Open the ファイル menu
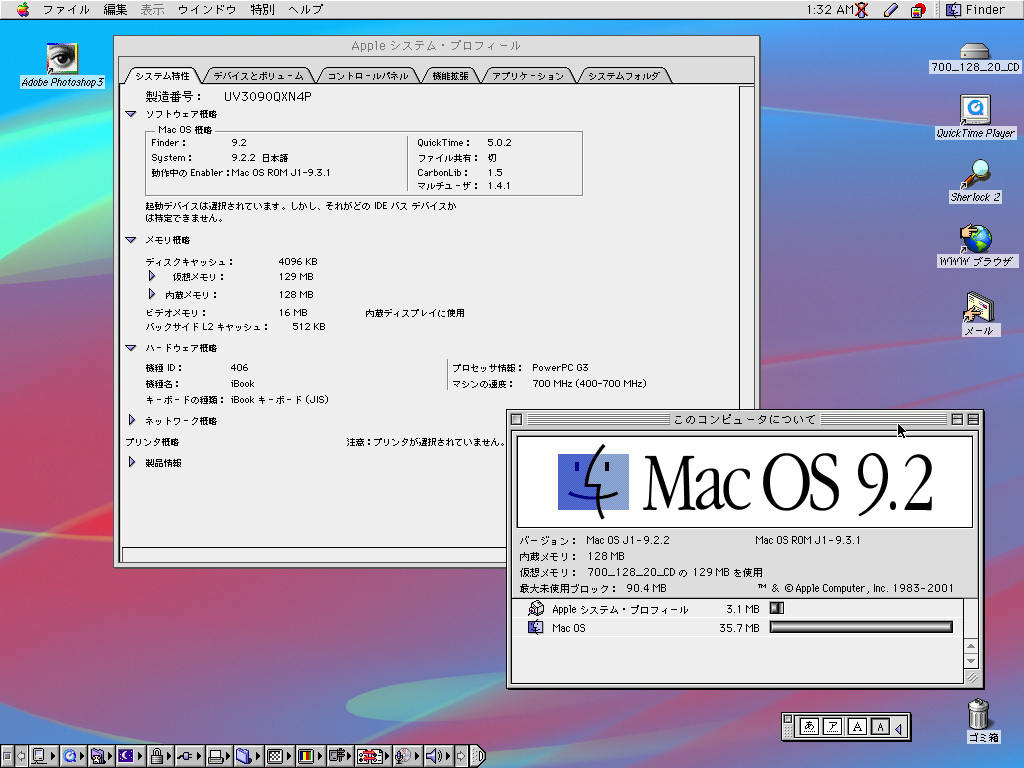Image resolution: width=1024 pixels, height=768 pixels. [66, 9]
